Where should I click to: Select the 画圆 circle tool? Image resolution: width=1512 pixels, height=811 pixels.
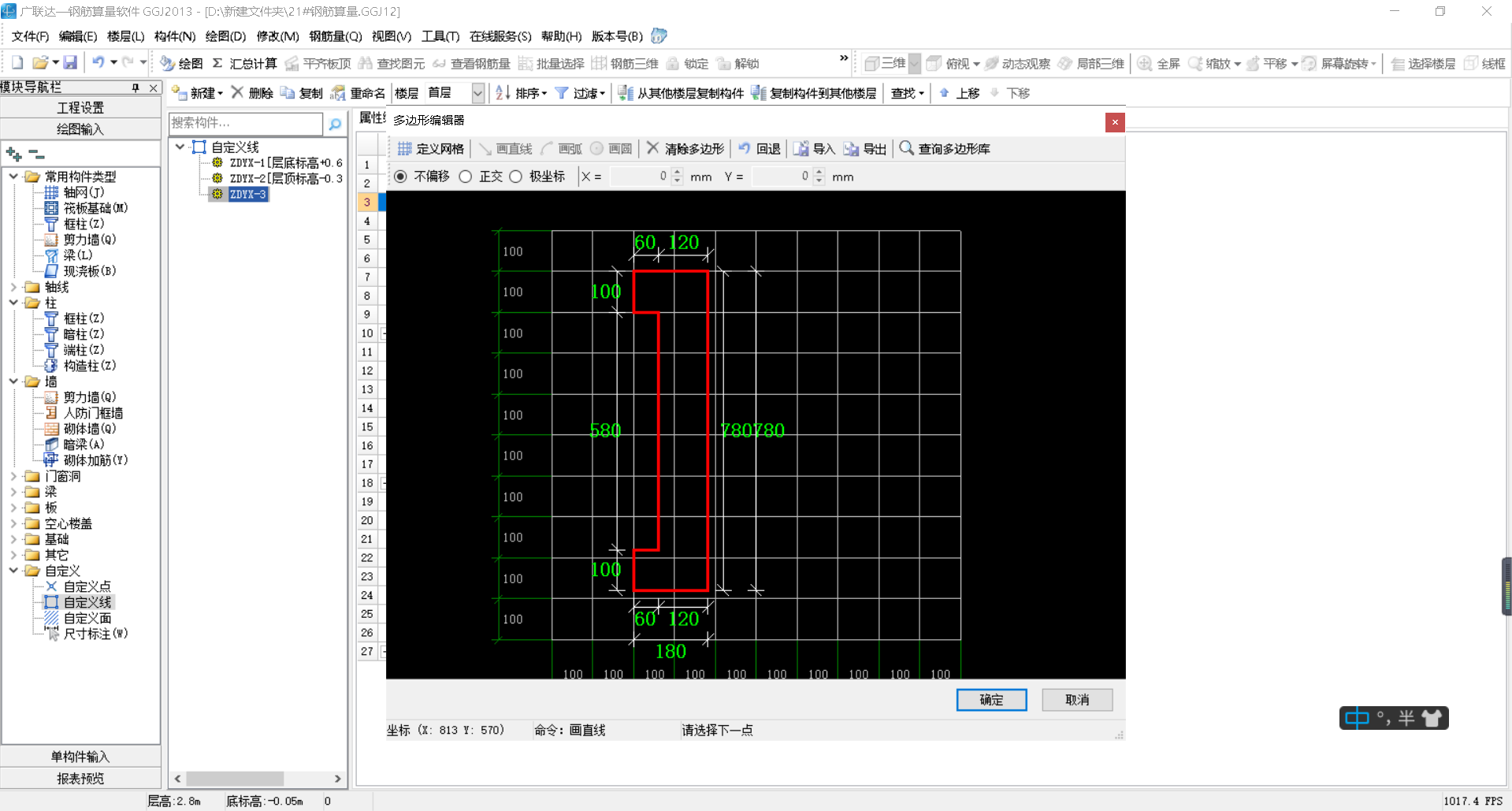click(x=612, y=149)
